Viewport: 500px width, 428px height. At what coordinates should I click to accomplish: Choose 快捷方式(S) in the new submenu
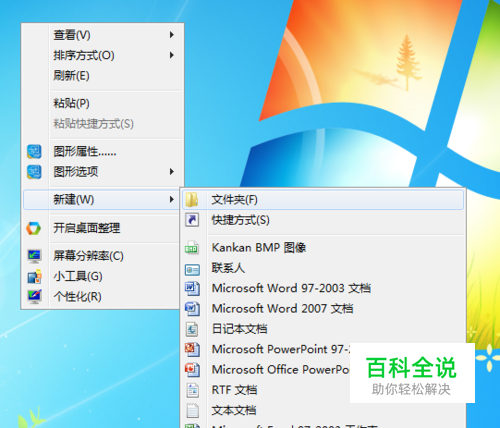pyautogui.click(x=323, y=220)
